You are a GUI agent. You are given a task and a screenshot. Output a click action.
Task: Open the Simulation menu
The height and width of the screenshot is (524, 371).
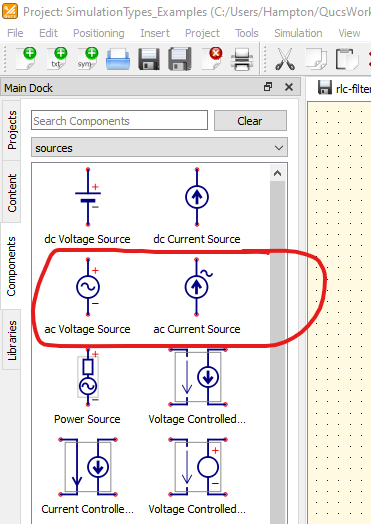298,33
